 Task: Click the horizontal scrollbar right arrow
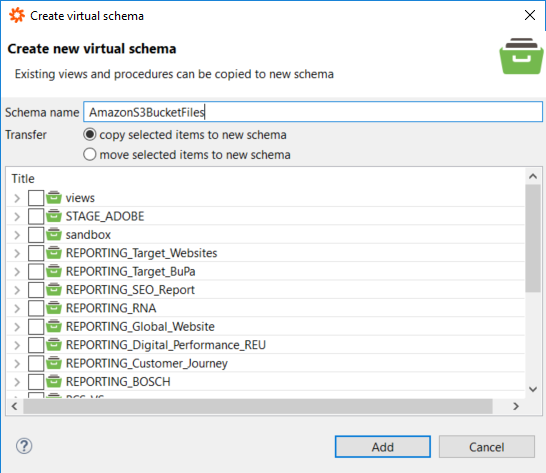[516, 406]
